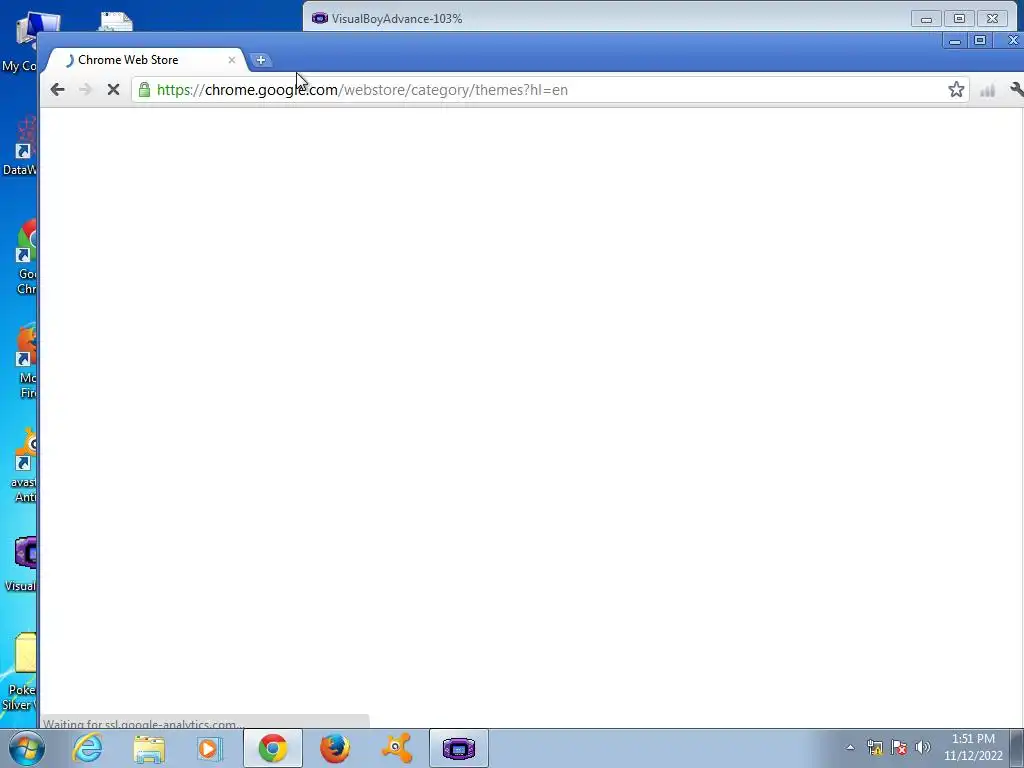Open Action Center flag tray icon

pyautogui.click(x=899, y=747)
